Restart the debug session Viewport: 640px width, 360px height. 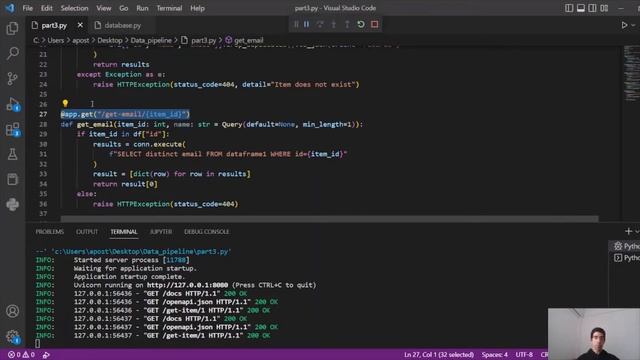[x=361, y=24]
